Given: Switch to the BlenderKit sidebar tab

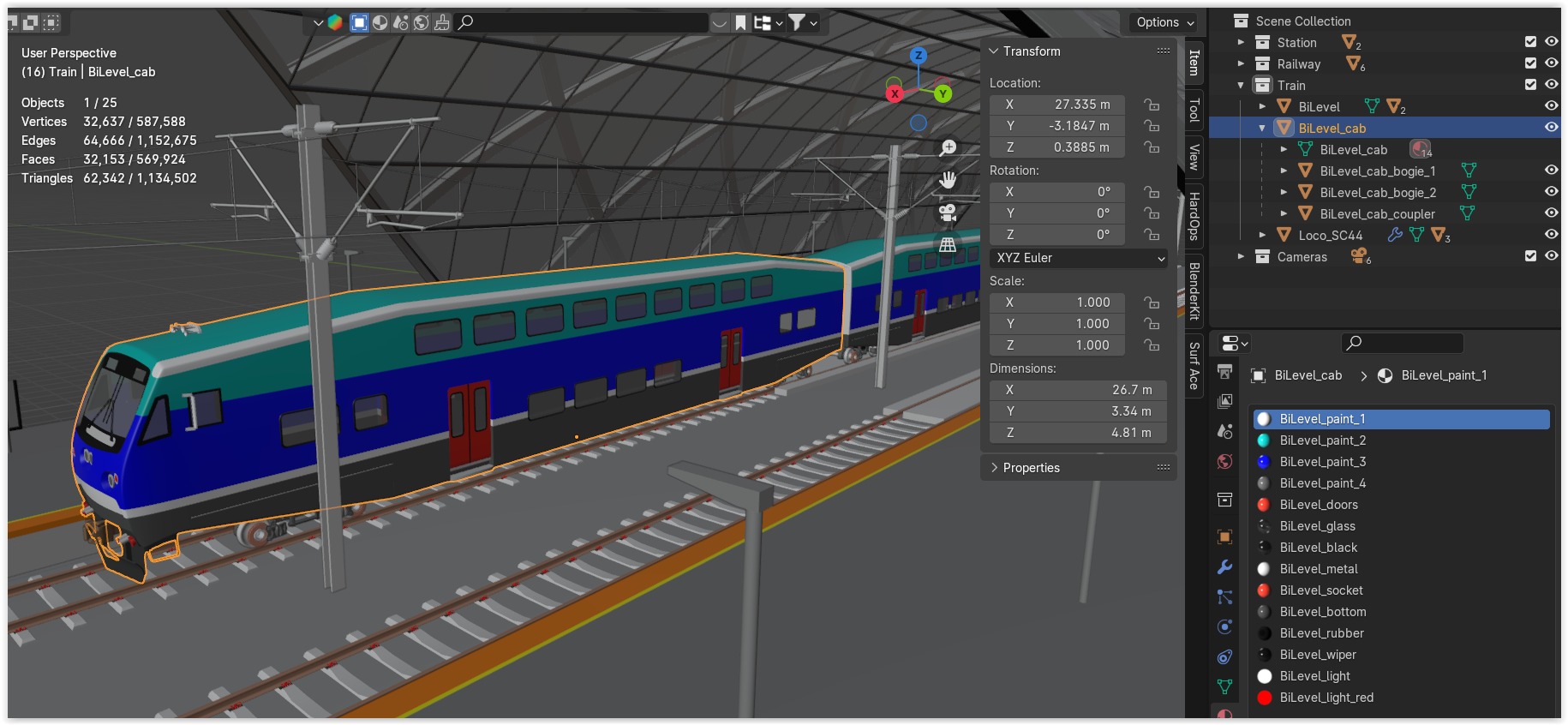Looking at the screenshot, I should pos(1194,291).
